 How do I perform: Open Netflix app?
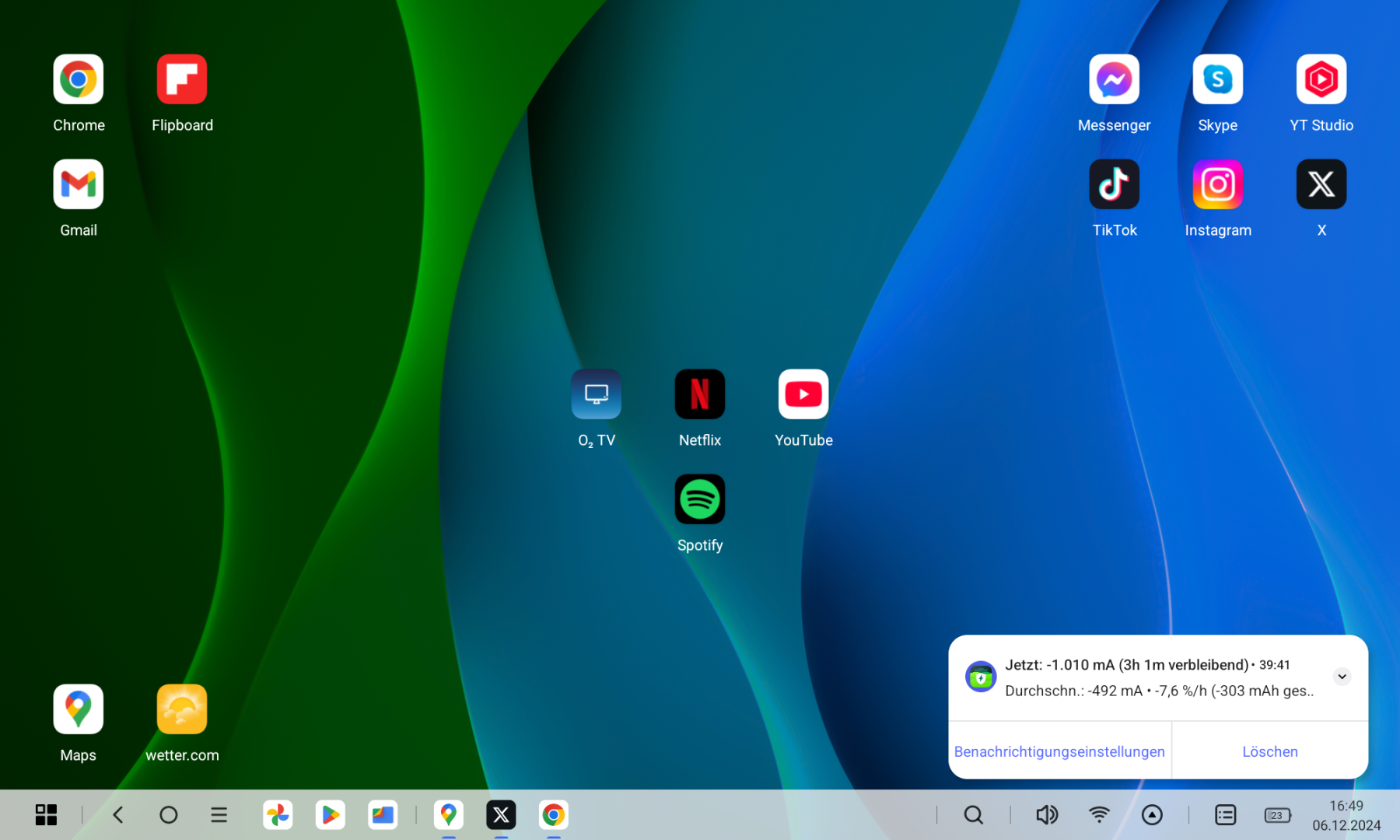pos(700,394)
